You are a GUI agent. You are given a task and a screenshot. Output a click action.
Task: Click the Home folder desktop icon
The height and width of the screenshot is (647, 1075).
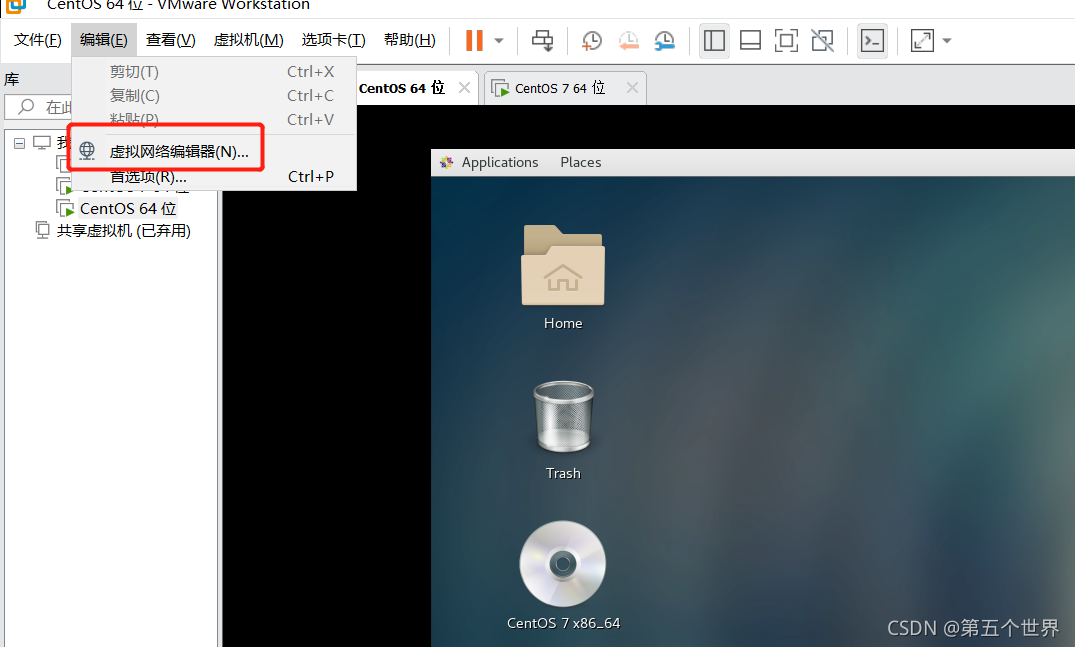point(563,265)
